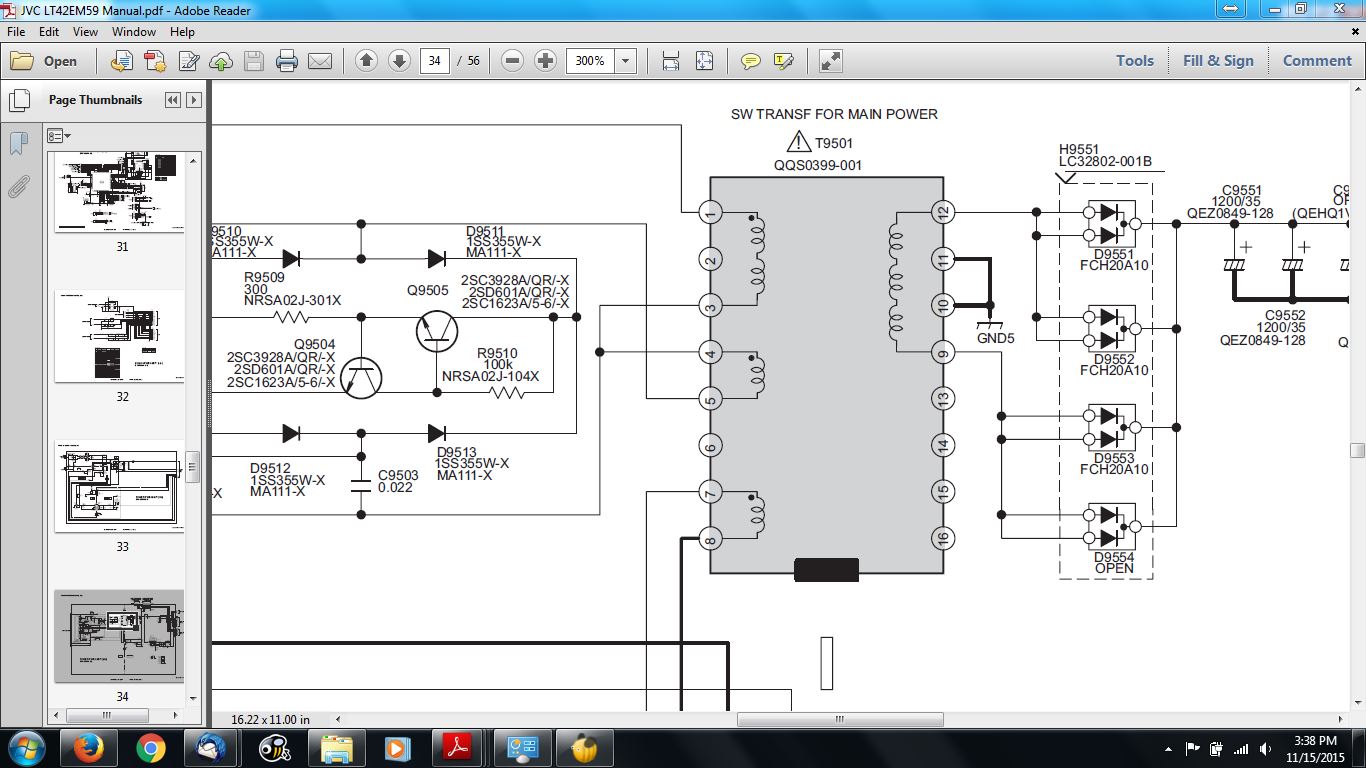1366x768 pixels.
Task: Open the Window menu
Action: pos(133,32)
